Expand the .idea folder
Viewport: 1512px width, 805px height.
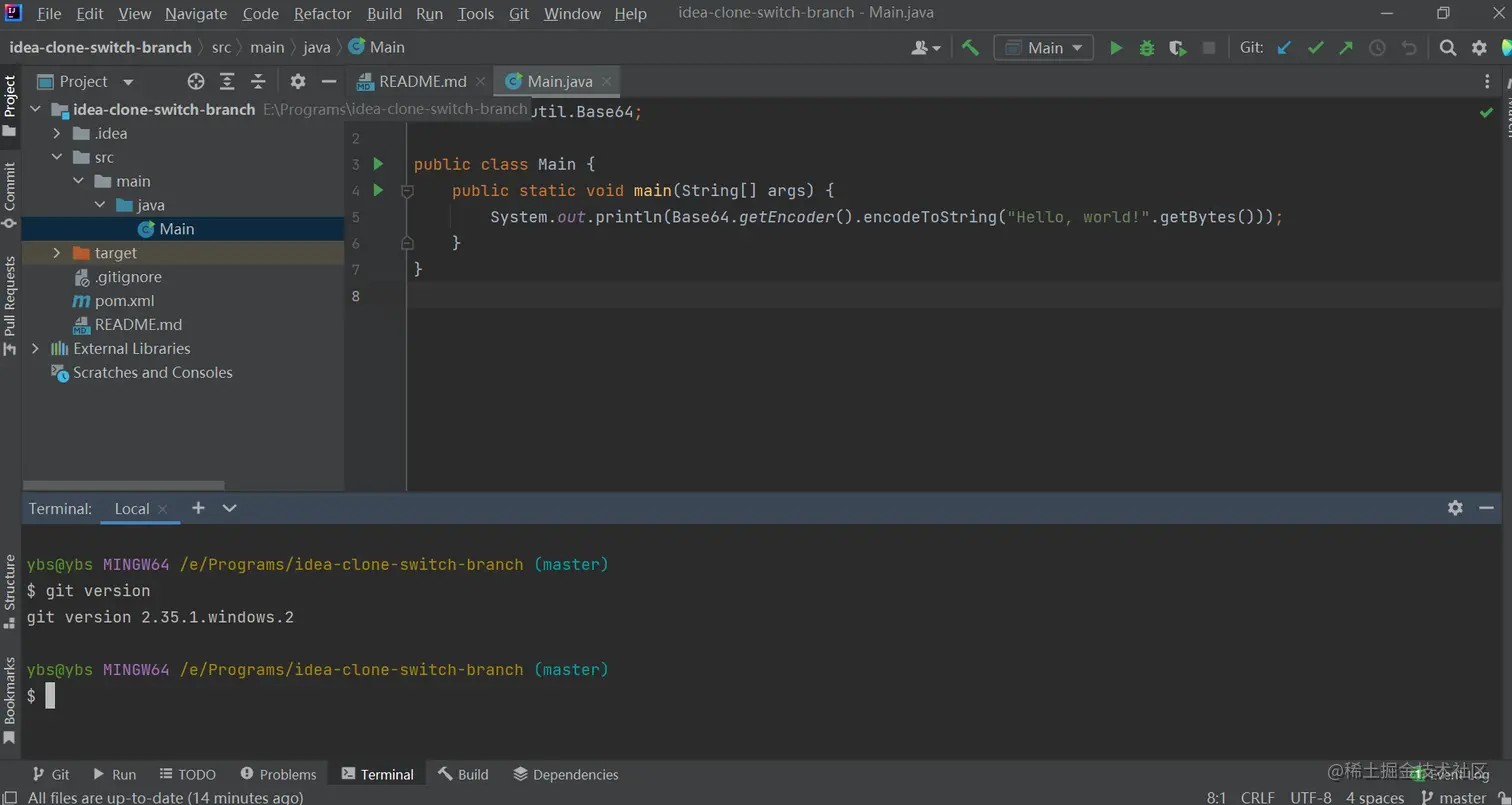coord(57,133)
